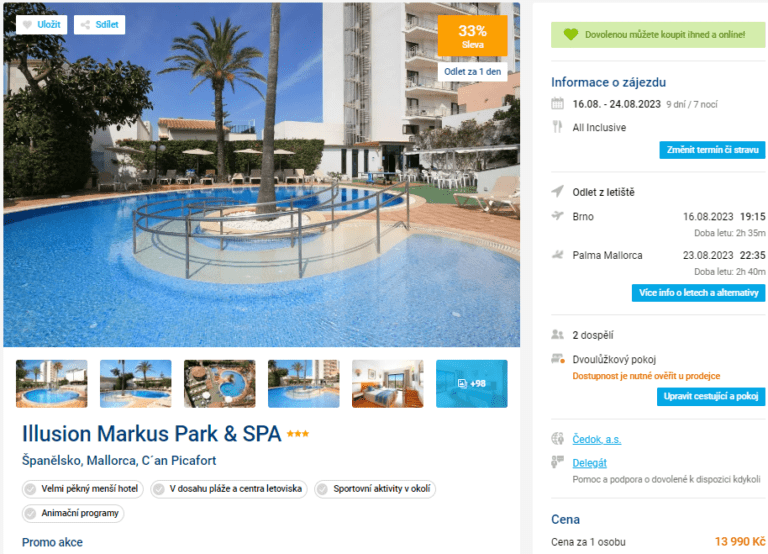
Task: Click the heart icon in Uložit button
Action: 27,24
